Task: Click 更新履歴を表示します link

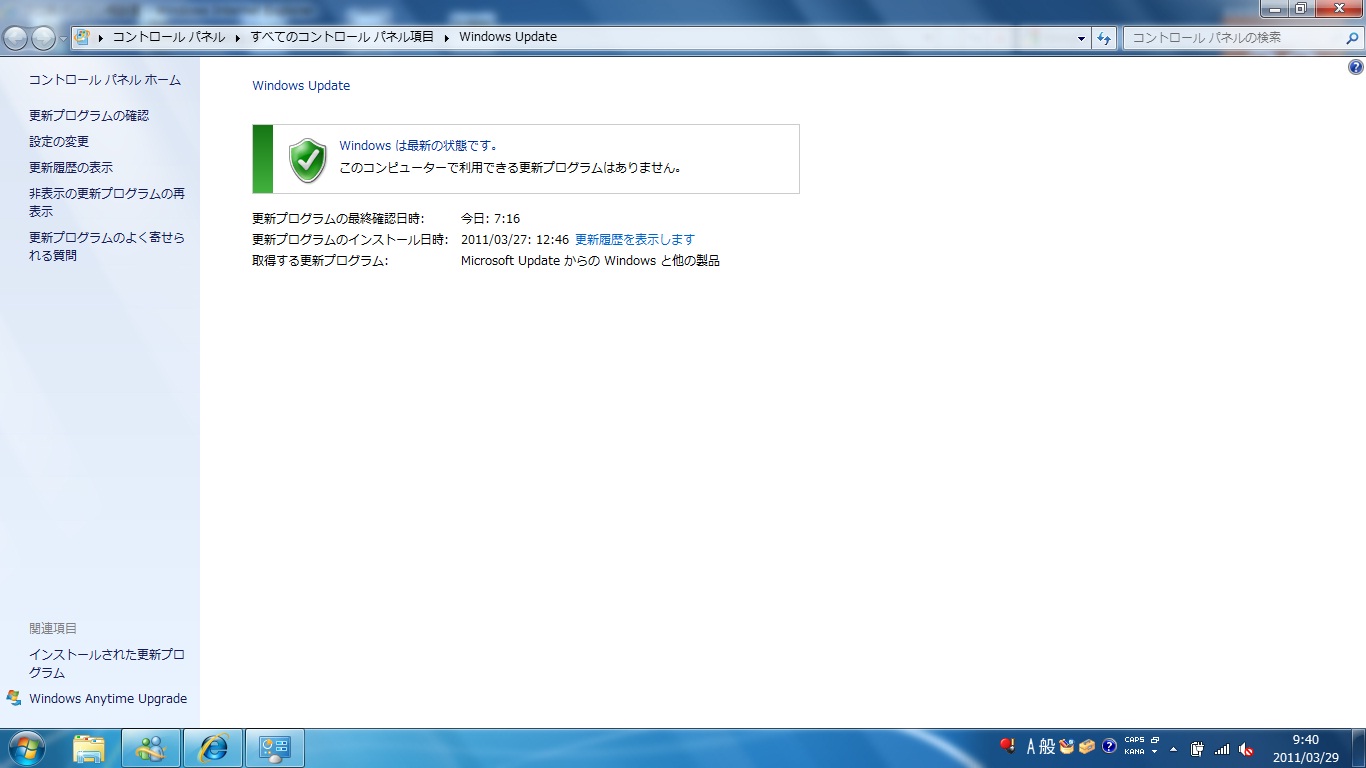Action: 635,240
